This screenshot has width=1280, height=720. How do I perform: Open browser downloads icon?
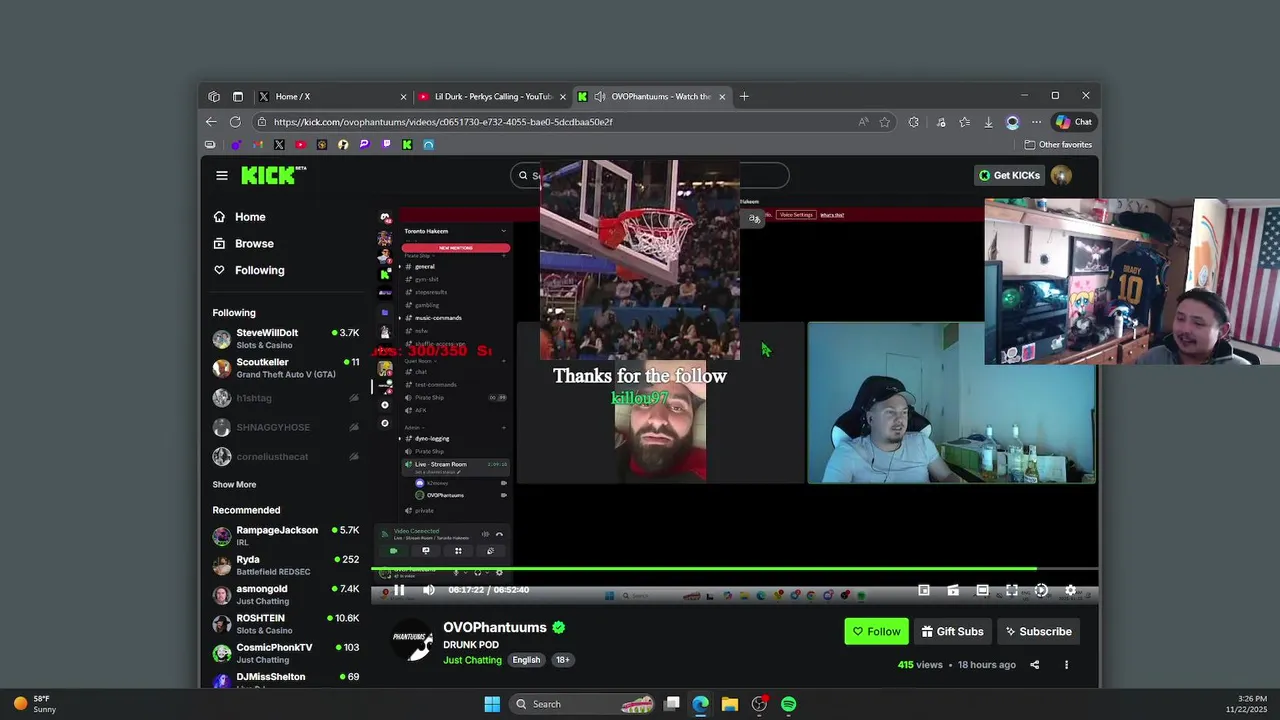[988, 122]
